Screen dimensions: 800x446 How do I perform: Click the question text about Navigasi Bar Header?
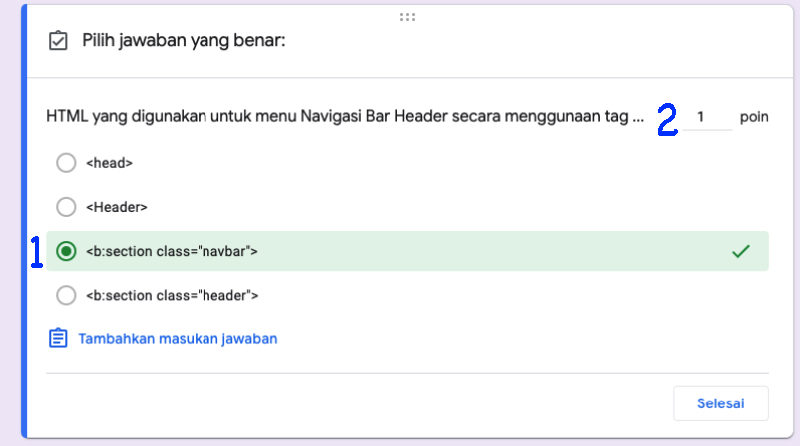click(x=345, y=116)
